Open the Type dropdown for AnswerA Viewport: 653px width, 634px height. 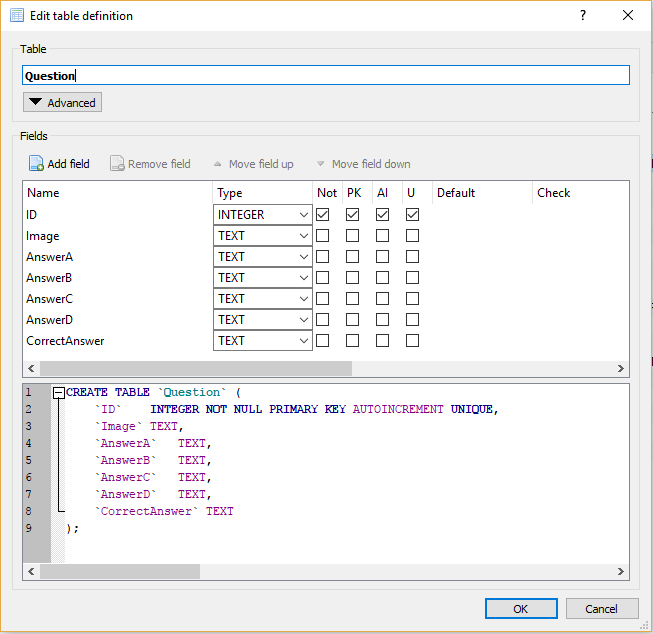[x=264, y=257]
